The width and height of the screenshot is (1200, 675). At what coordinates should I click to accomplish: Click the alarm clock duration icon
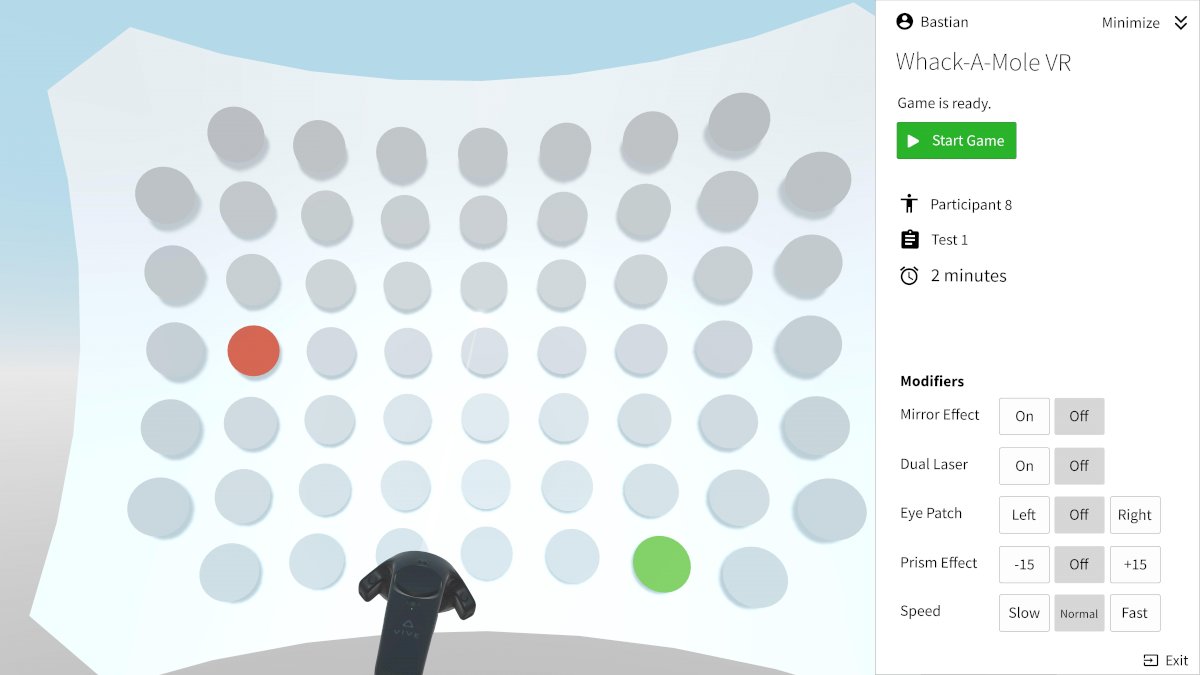point(909,275)
